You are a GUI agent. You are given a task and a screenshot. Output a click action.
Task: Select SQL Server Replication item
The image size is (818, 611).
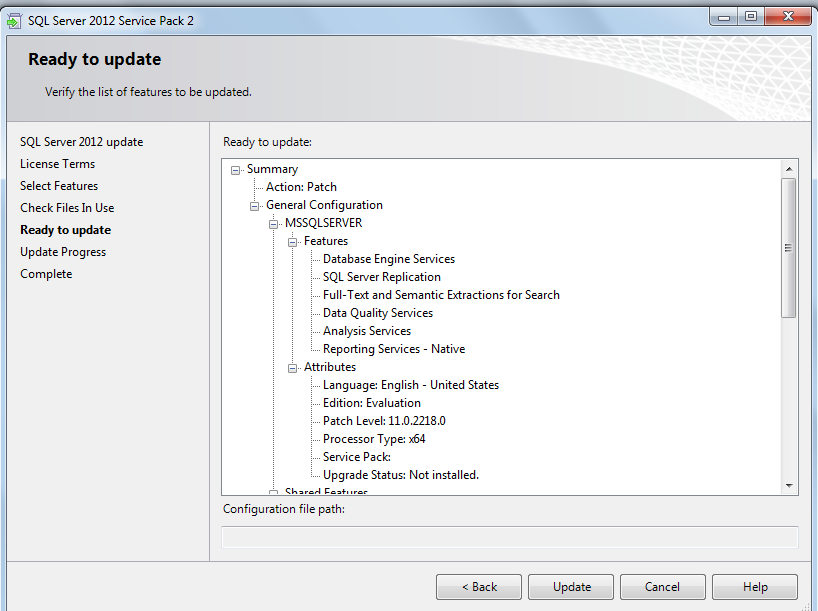[x=382, y=277]
